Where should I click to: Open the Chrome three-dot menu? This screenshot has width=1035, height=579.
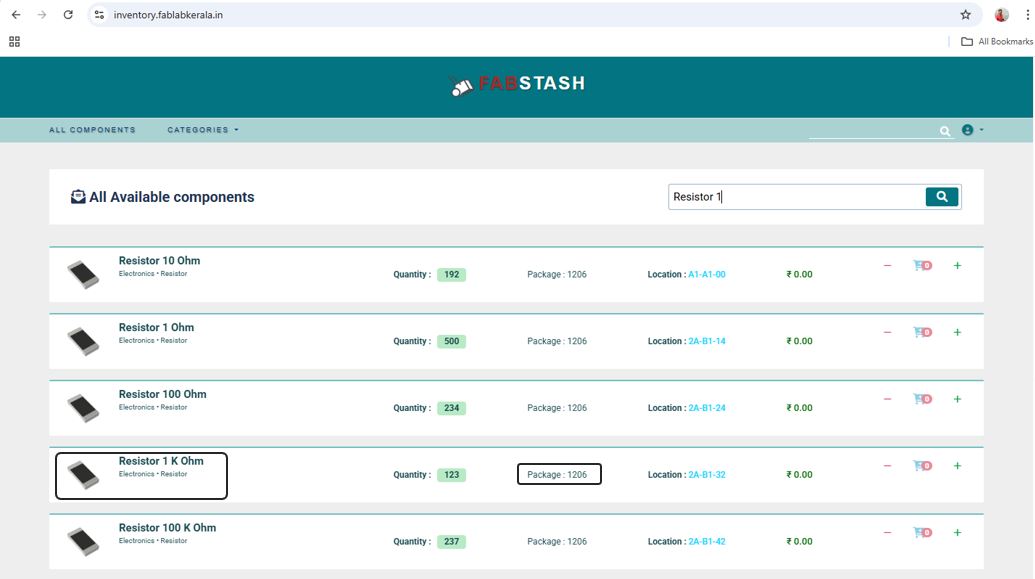[1027, 15]
